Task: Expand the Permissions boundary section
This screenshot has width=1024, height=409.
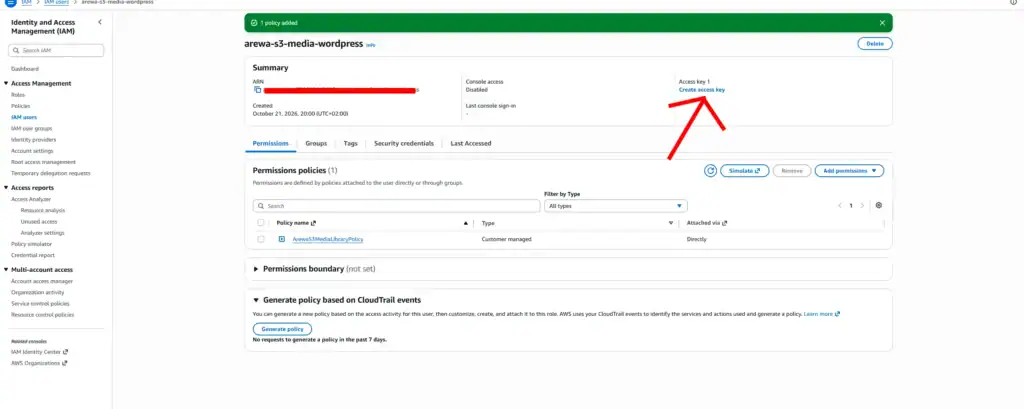Action: pyautogui.click(x=256, y=269)
